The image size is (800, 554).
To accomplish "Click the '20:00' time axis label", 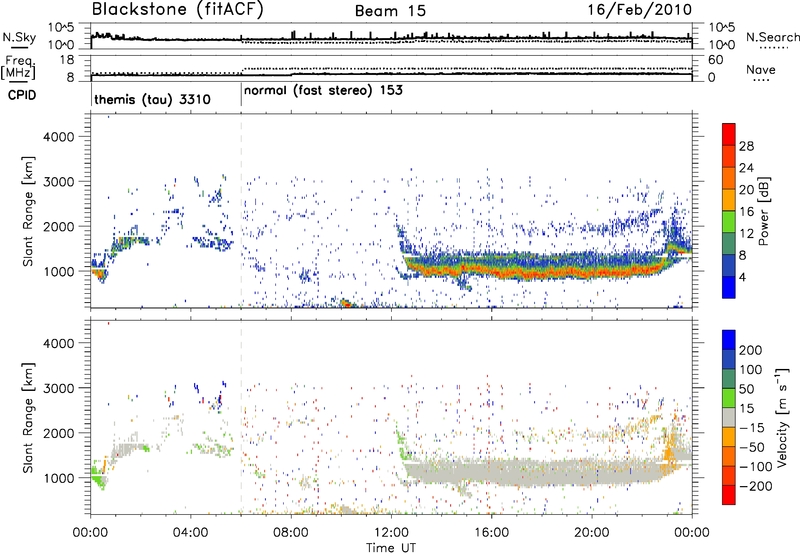I will click(591, 533).
